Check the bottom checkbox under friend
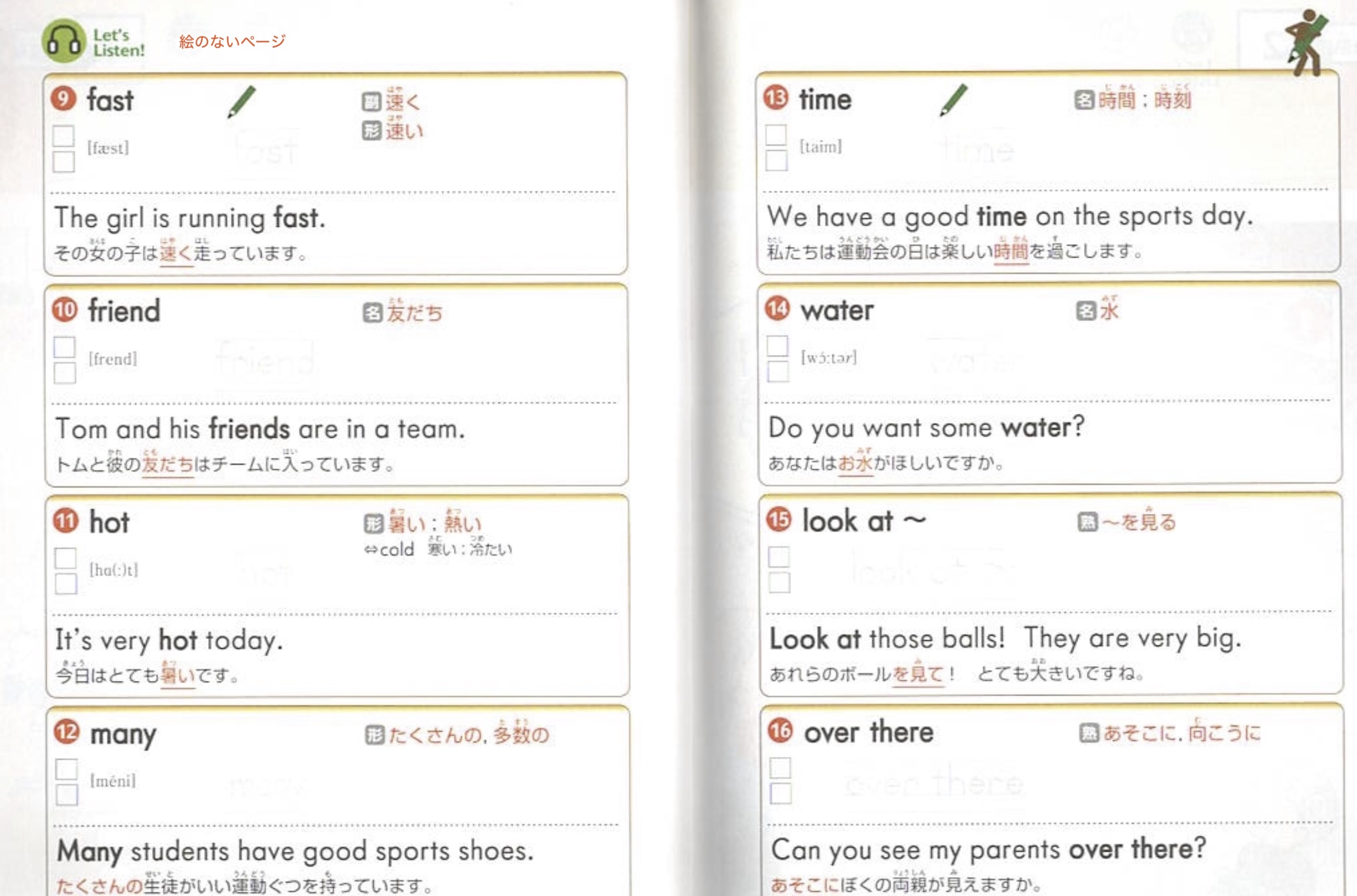 point(65,373)
